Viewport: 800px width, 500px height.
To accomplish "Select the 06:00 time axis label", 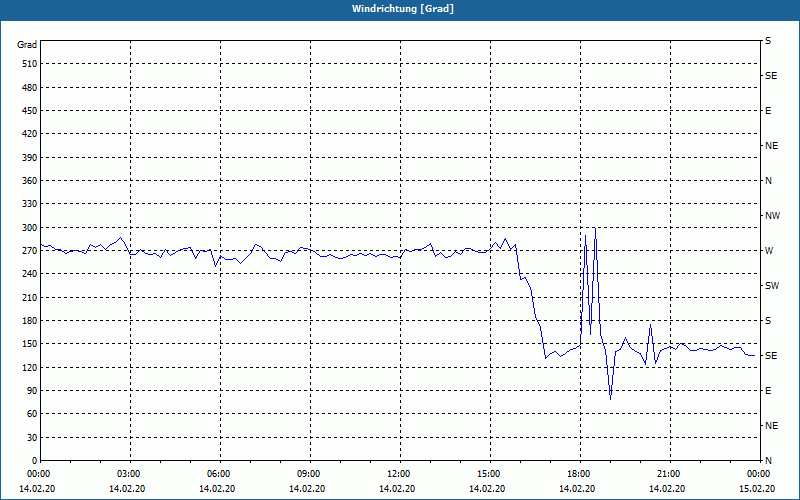I will point(220,474).
